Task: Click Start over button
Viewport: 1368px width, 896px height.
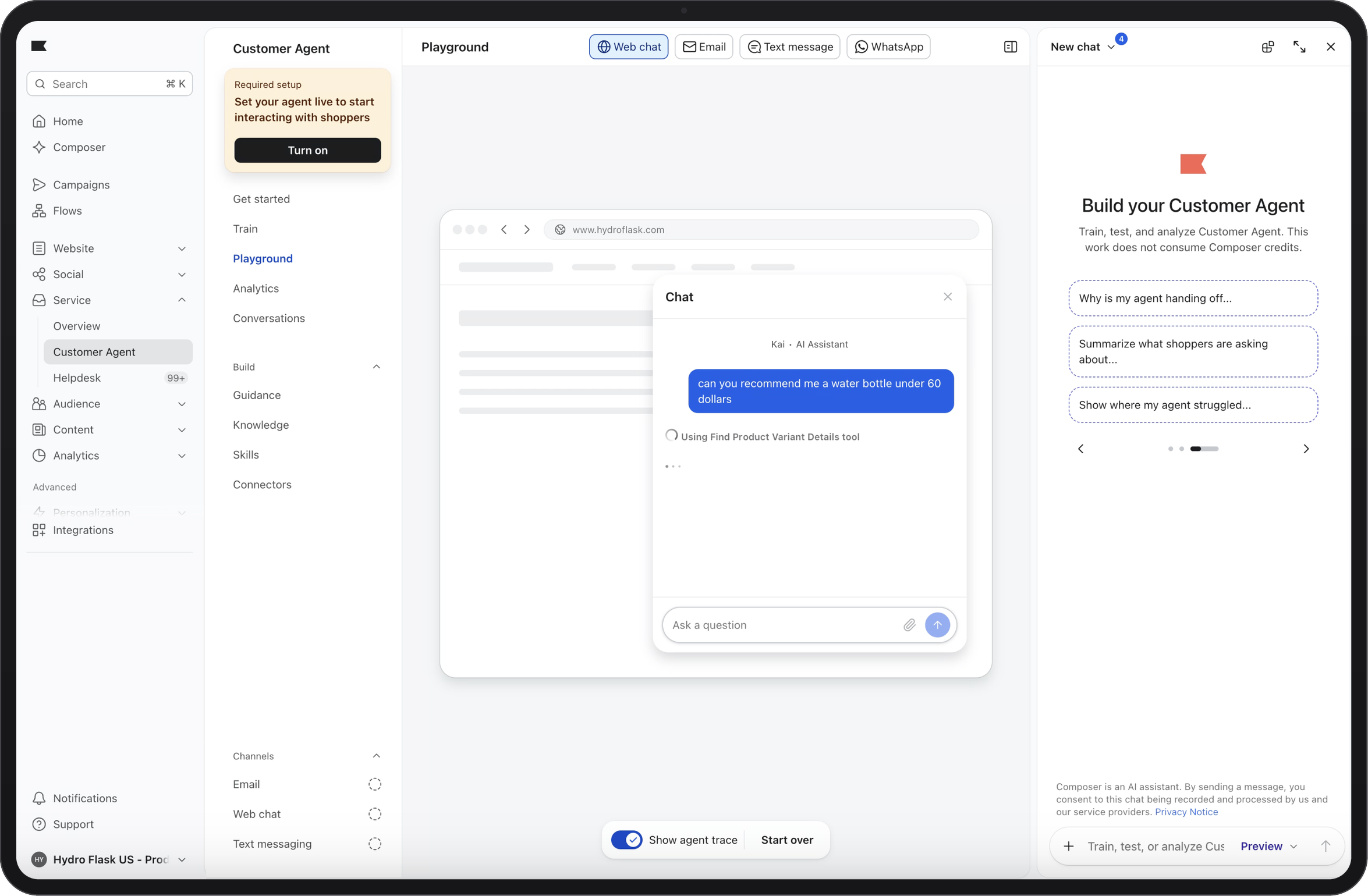Action: point(786,840)
